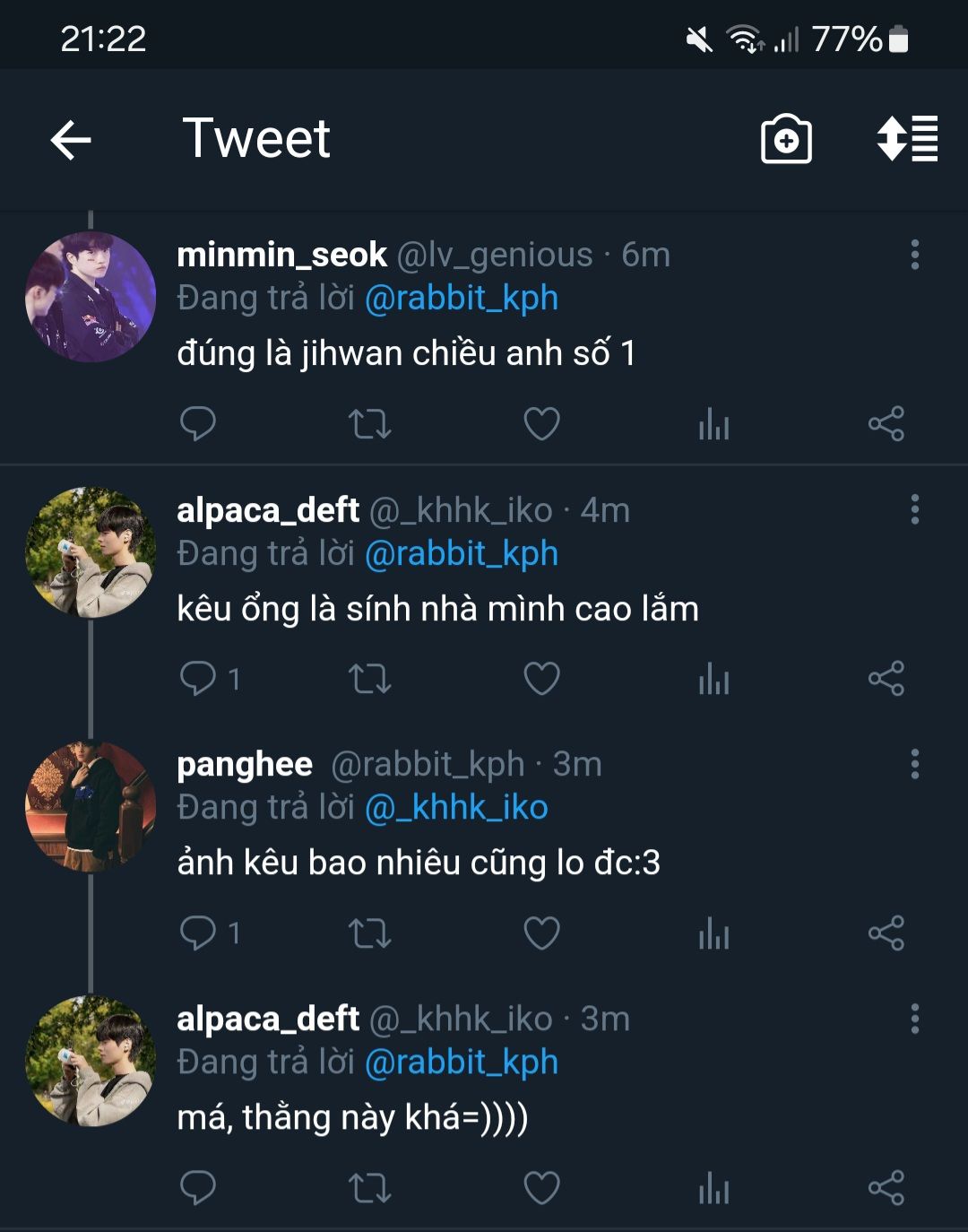
Task: Open panghee's profile avatar
Action: [x=91, y=806]
